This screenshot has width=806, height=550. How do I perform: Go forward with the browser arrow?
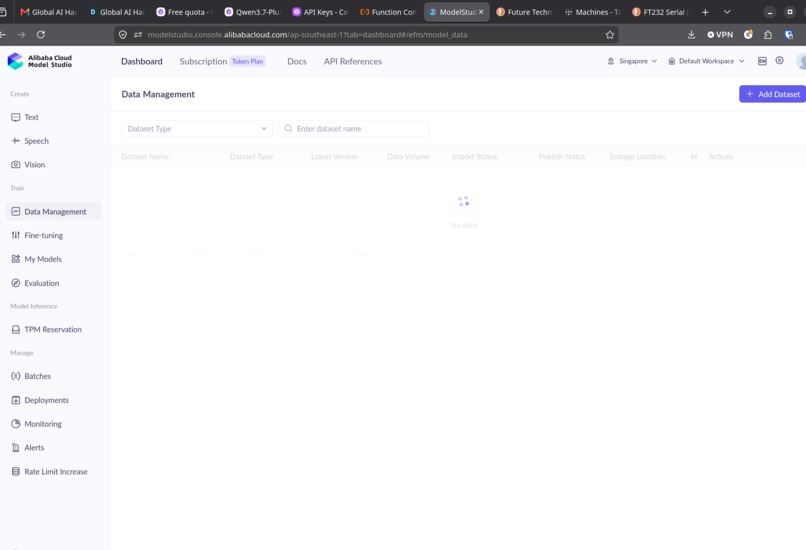point(21,34)
